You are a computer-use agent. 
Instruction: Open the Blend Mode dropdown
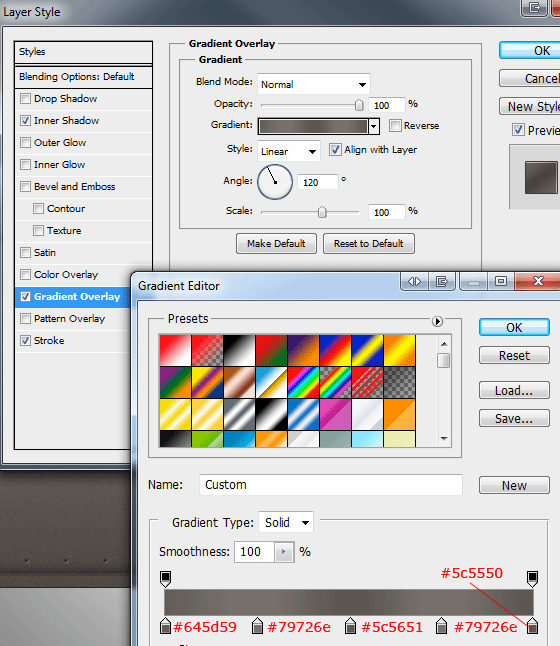tap(314, 84)
